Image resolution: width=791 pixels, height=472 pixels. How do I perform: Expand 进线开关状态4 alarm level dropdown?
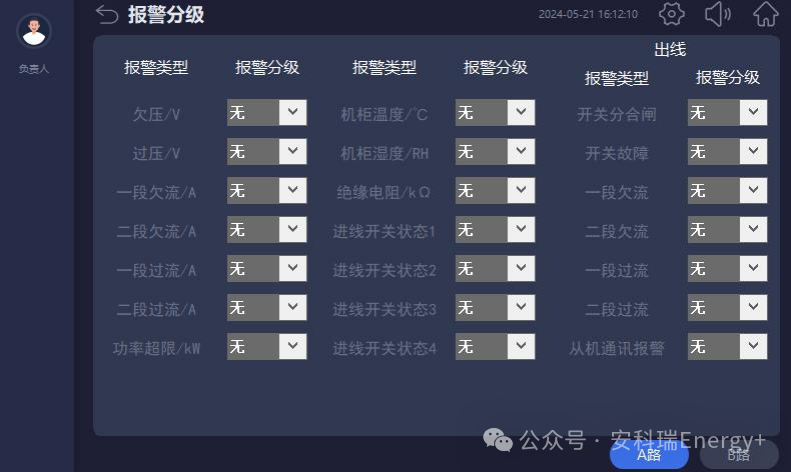tap(495, 346)
